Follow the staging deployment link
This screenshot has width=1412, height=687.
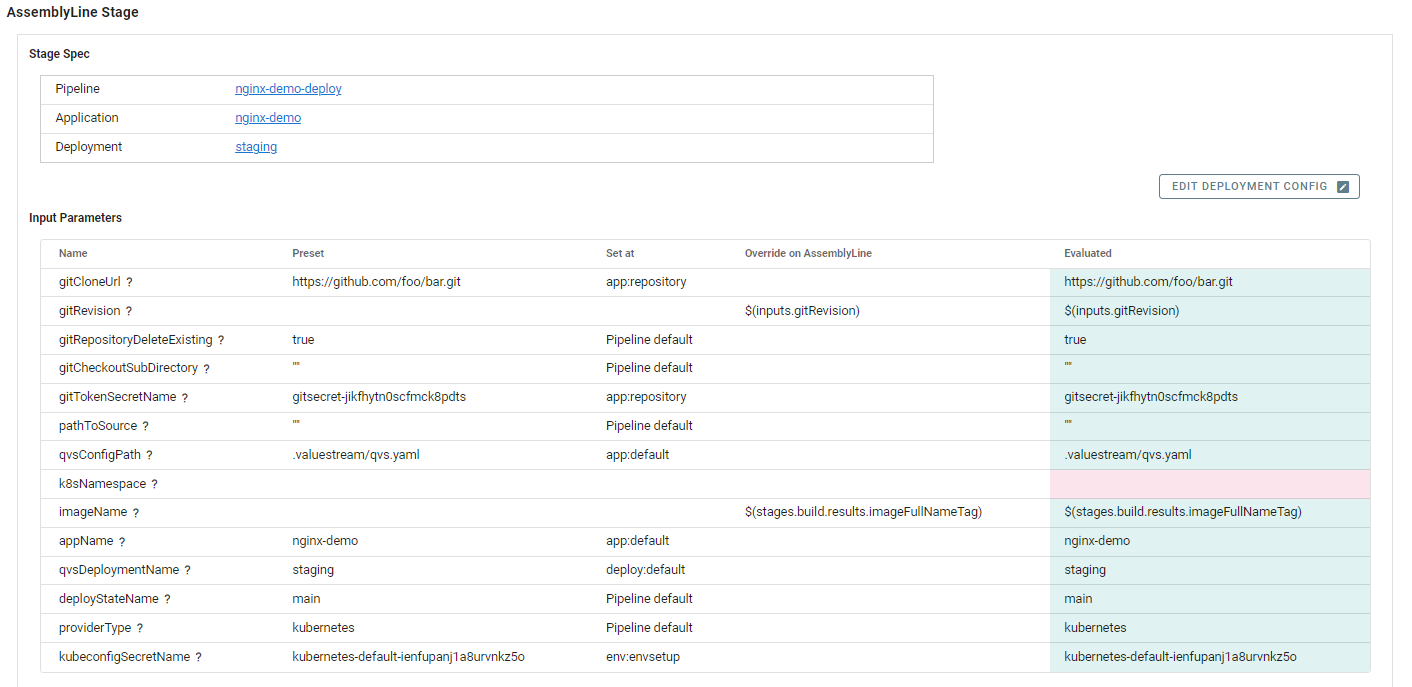pyautogui.click(x=256, y=147)
